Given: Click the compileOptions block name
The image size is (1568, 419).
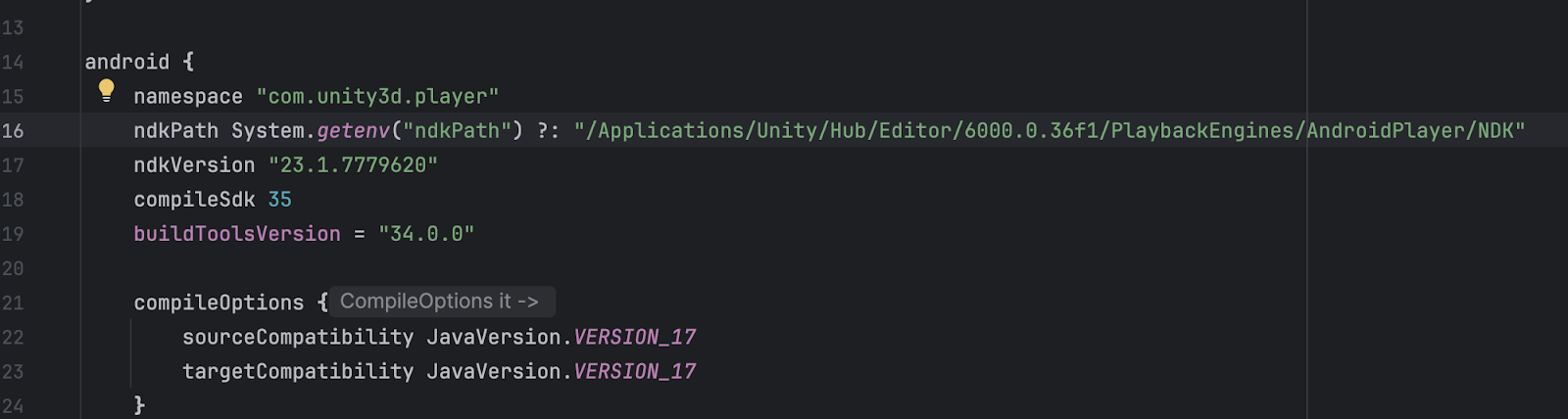Looking at the screenshot, I should 219,303.
